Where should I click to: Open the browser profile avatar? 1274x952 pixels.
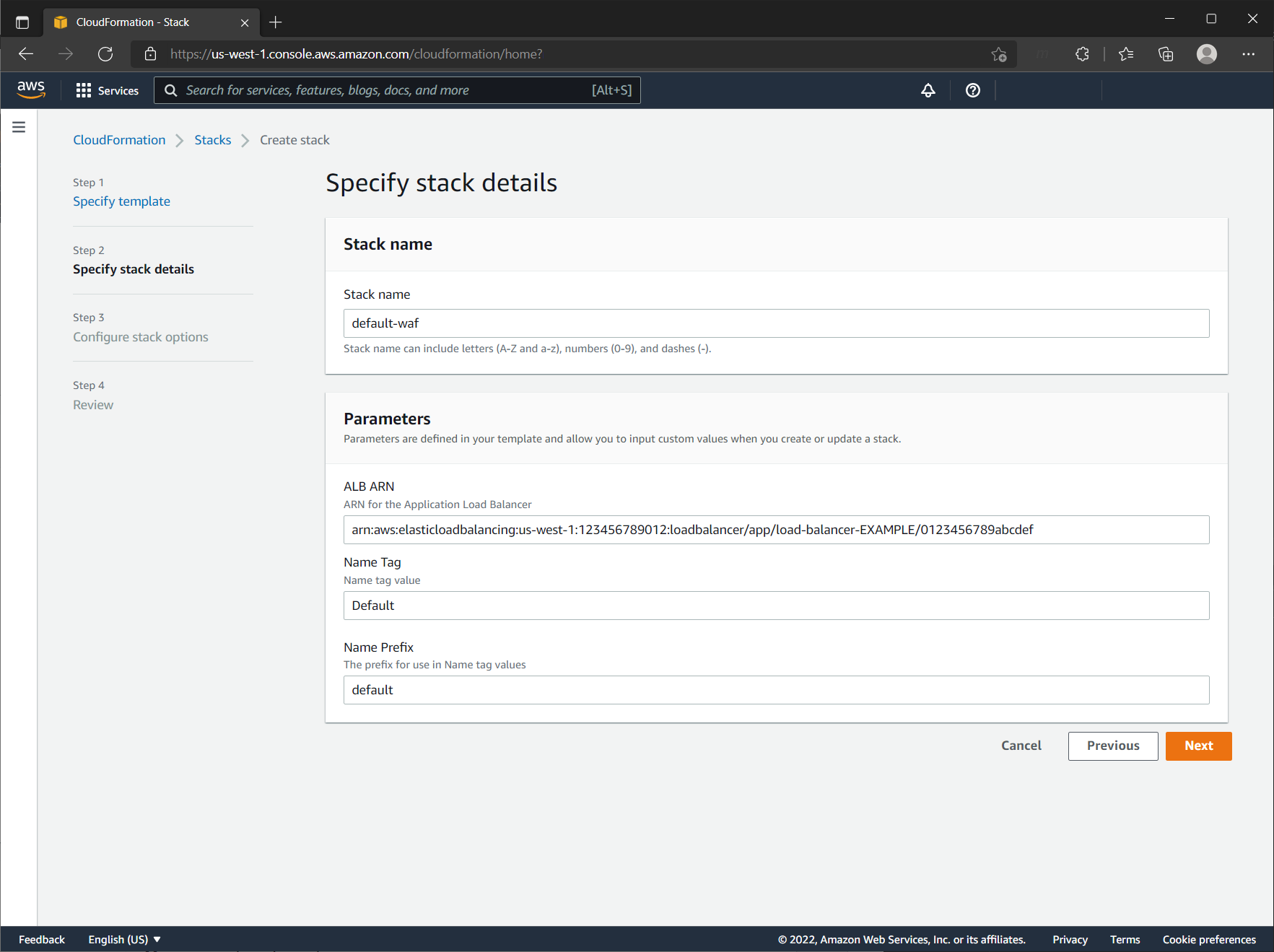pyautogui.click(x=1206, y=54)
